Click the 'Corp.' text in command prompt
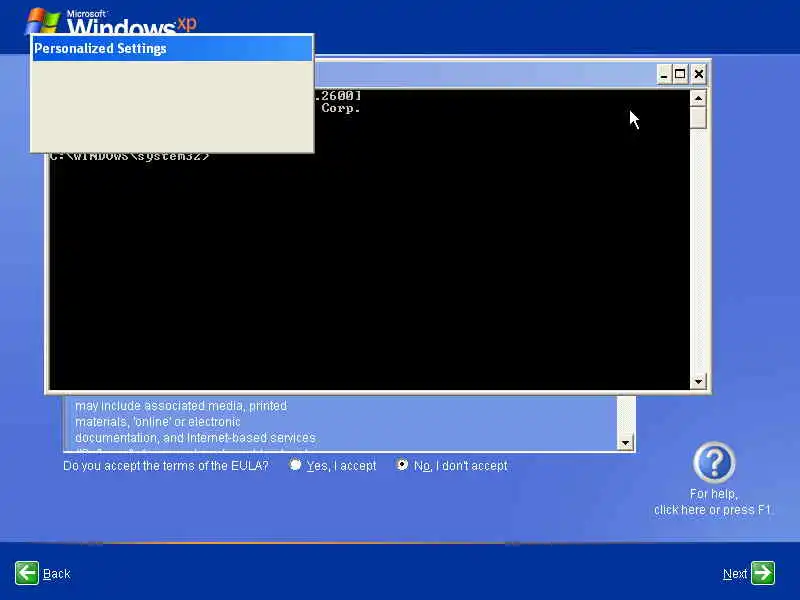This screenshot has height=600, width=800. (341, 108)
